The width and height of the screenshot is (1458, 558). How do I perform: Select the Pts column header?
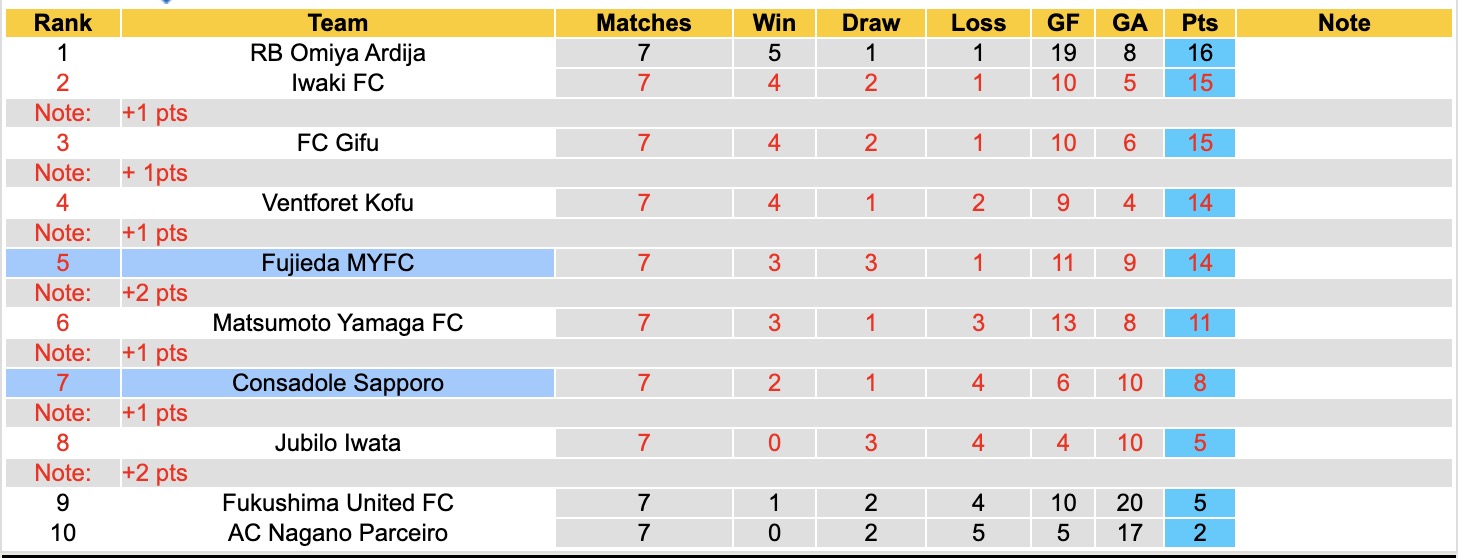pyautogui.click(x=1200, y=23)
